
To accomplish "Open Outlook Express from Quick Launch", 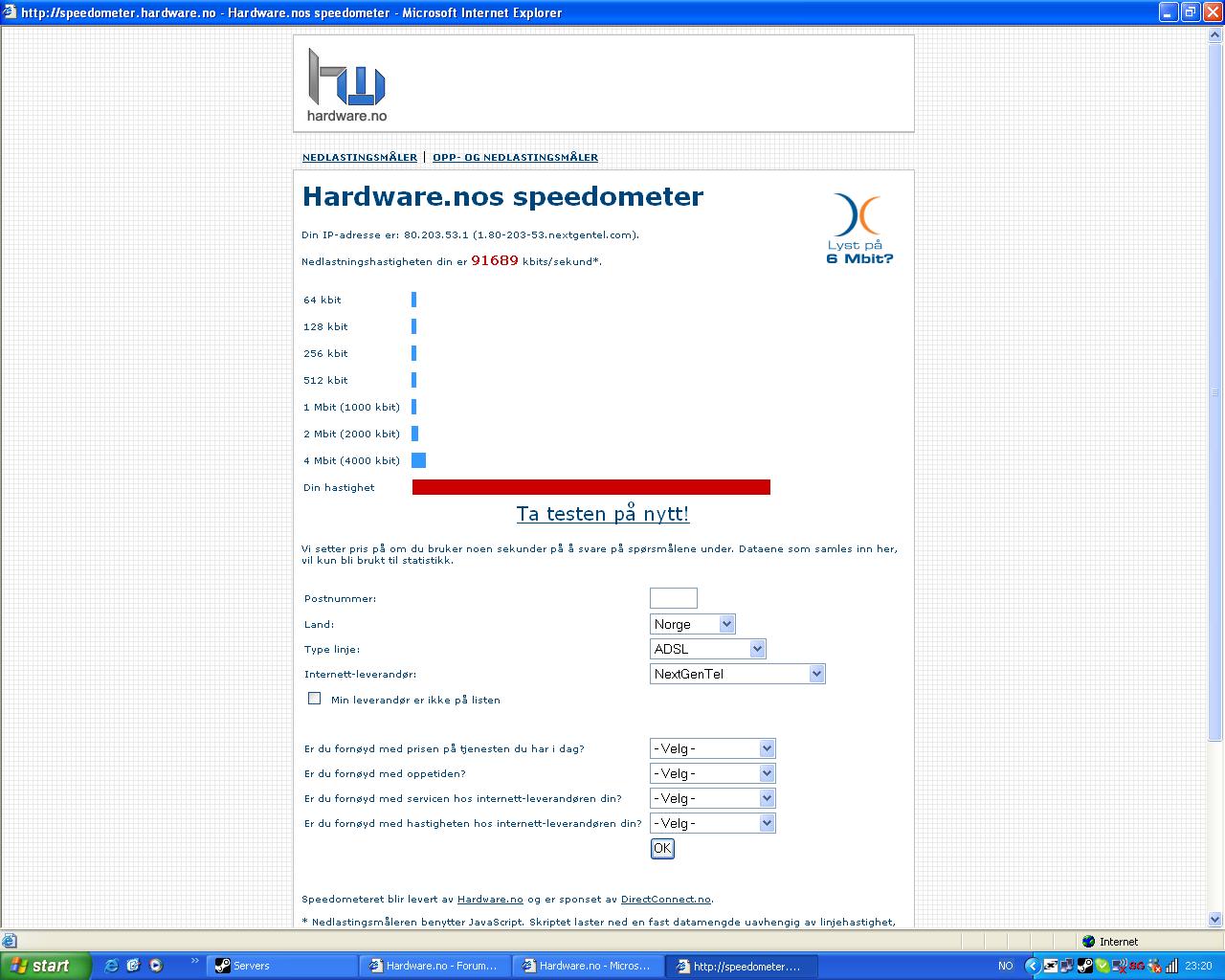I will [133, 966].
